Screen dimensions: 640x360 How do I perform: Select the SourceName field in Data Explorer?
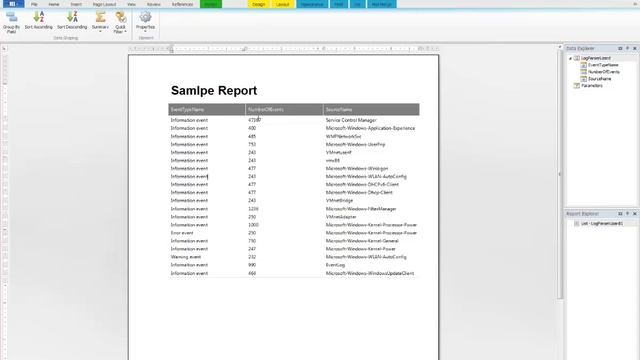point(599,79)
